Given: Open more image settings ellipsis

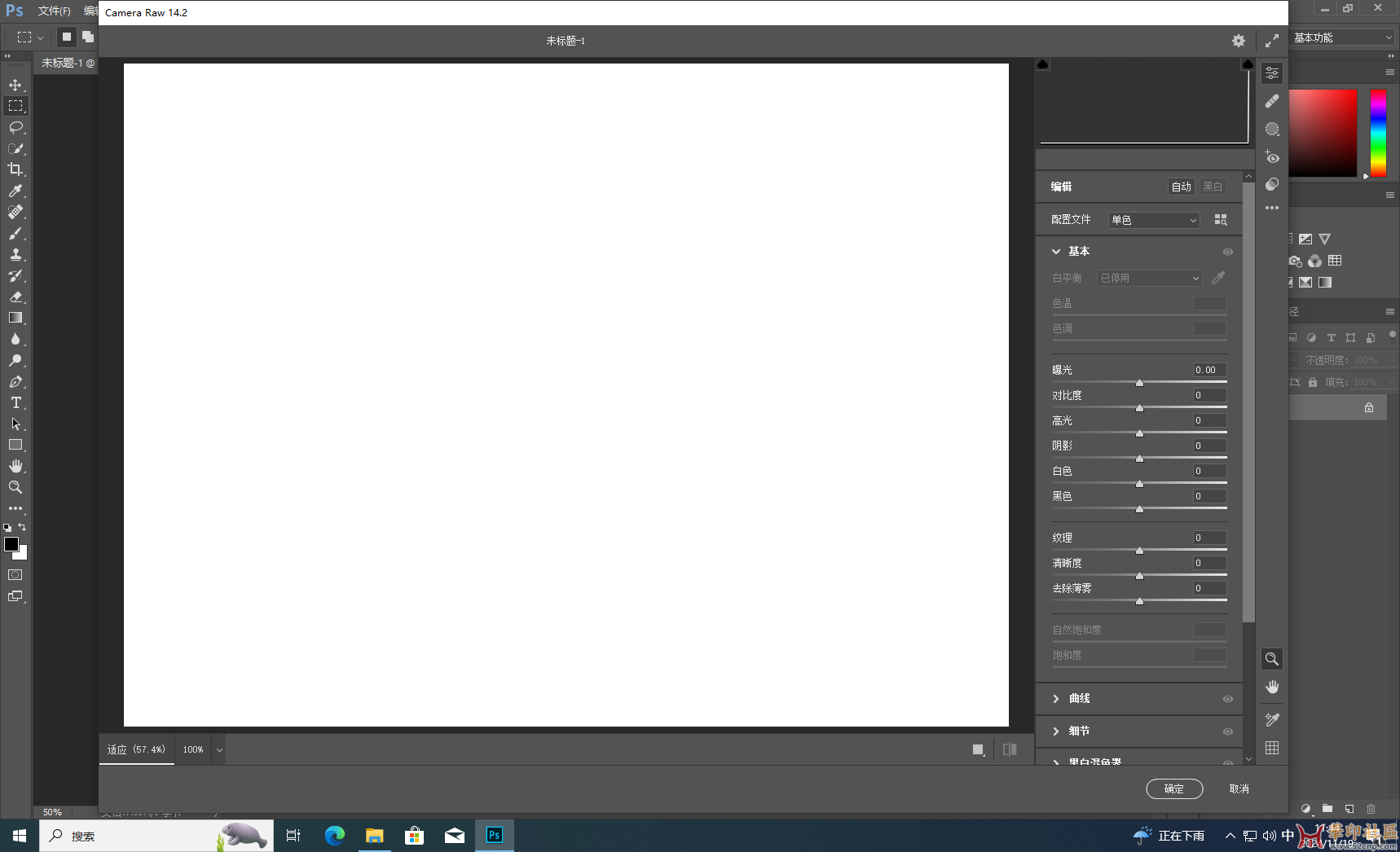Looking at the screenshot, I should coord(1272,208).
